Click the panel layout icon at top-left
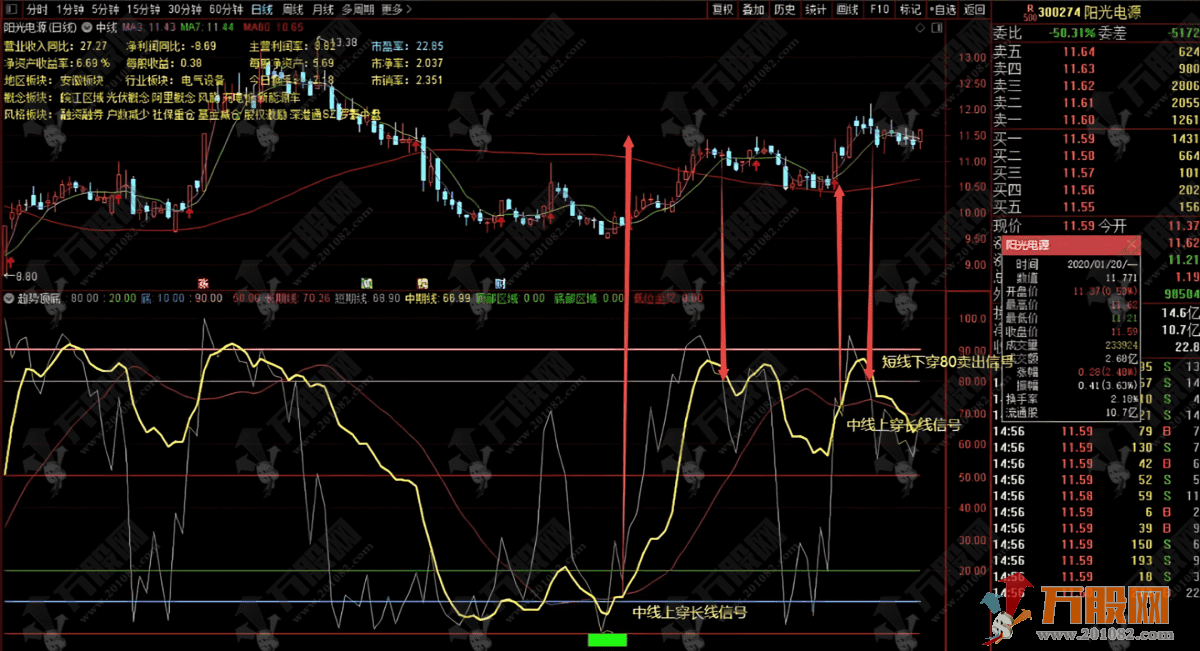Image resolution: width=1200 pixels, height=651 pixels. coord(11,10)
